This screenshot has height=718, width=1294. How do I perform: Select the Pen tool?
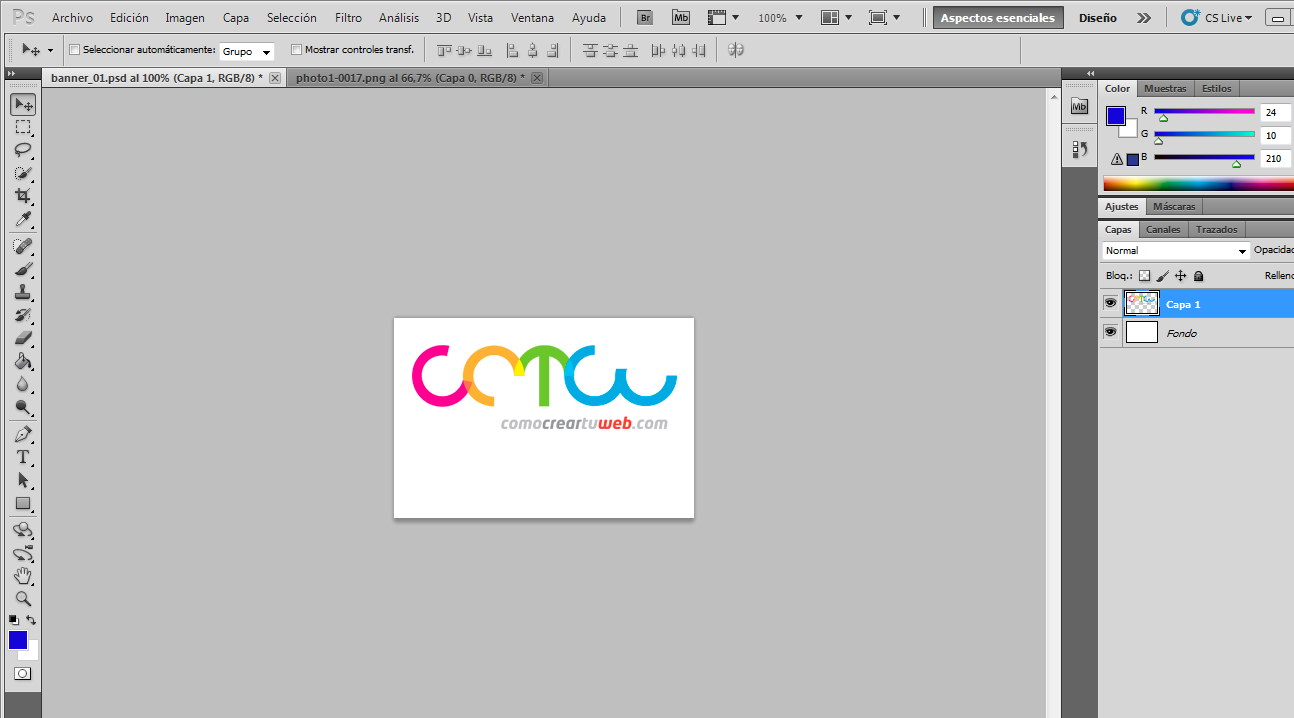pos(23,434)
